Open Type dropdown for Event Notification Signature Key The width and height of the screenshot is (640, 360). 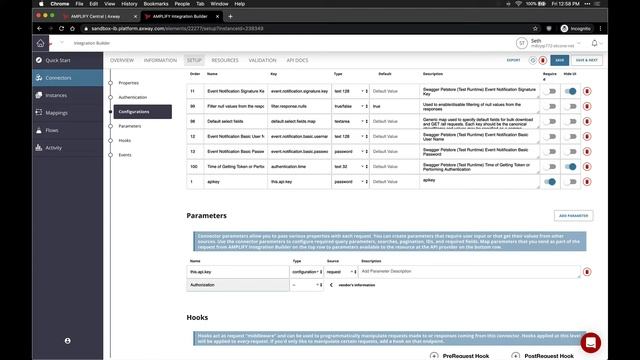(351, 91)
